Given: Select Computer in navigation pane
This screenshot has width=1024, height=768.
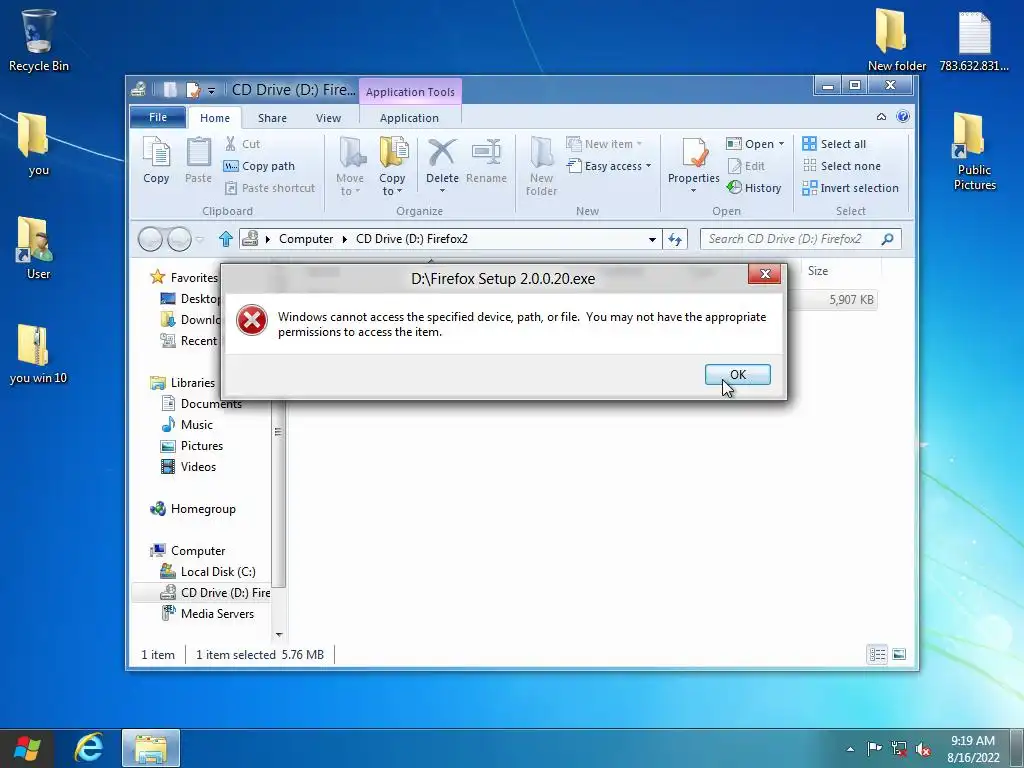Looking at the screenshot, I should tap(189, 551).
